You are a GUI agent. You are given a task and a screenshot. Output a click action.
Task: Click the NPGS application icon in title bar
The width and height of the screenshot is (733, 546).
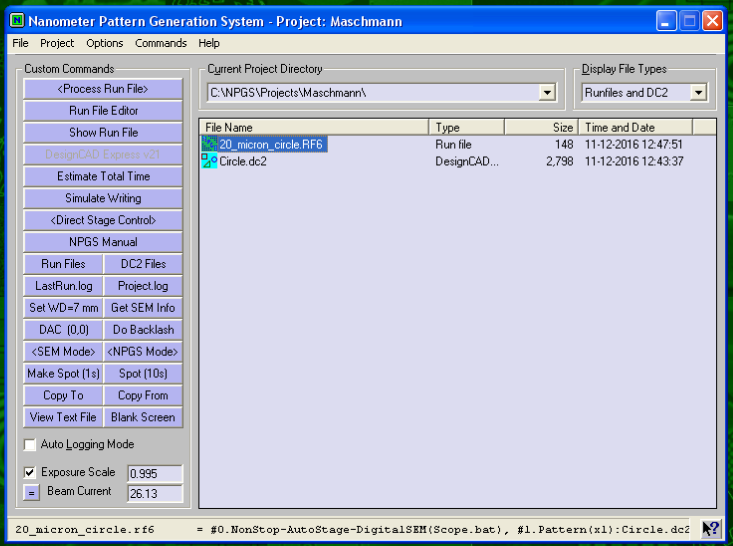18,20
